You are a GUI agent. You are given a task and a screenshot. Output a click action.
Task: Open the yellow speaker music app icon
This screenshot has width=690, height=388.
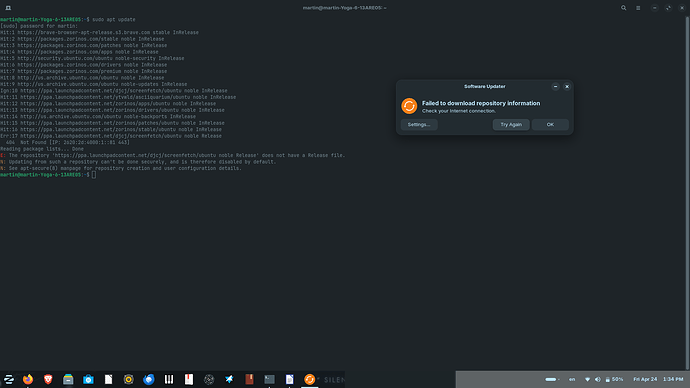pos(128,379)
